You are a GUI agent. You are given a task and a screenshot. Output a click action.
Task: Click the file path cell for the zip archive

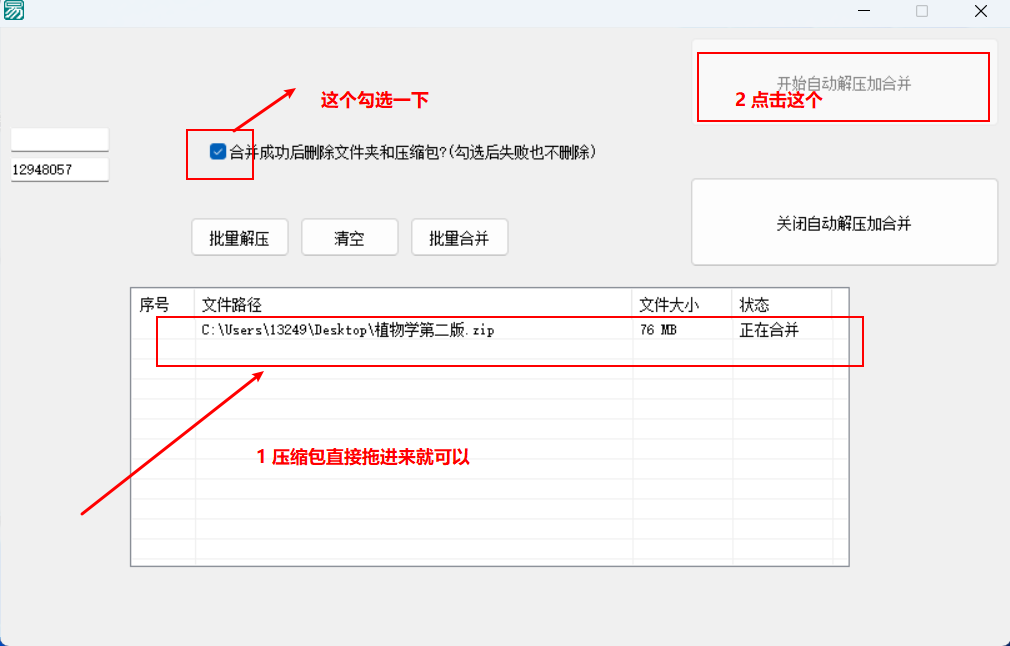click(348, 327)
